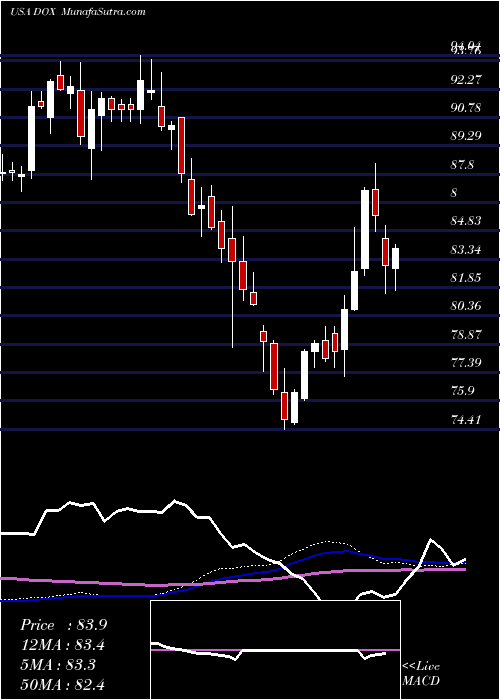Image resolution: width=500 pixels, height=700 pixels.
Task: Select the 92.27 price axis label
Action: pos(466,80)
